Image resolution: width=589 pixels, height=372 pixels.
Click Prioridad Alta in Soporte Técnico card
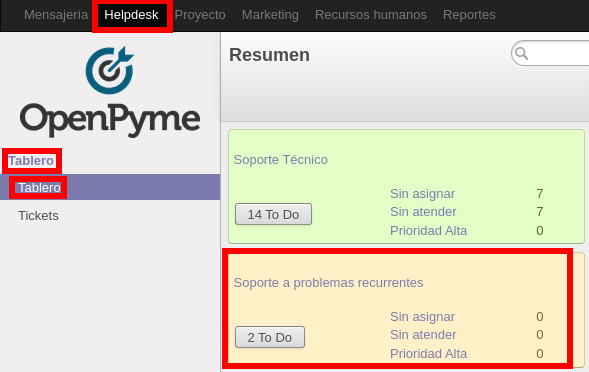coord(428,230)
